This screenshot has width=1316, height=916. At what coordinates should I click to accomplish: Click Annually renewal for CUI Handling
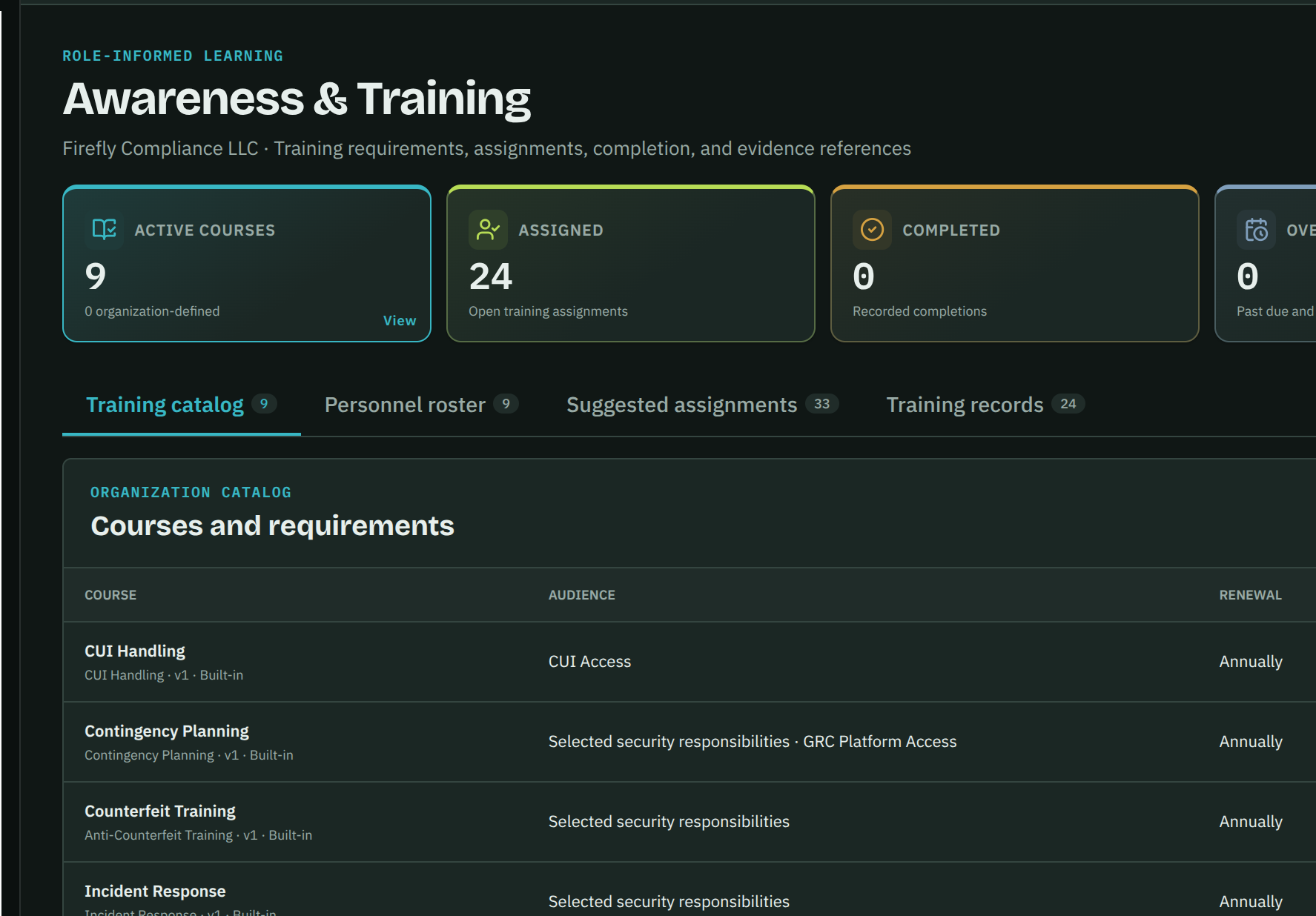(1251, 662)
